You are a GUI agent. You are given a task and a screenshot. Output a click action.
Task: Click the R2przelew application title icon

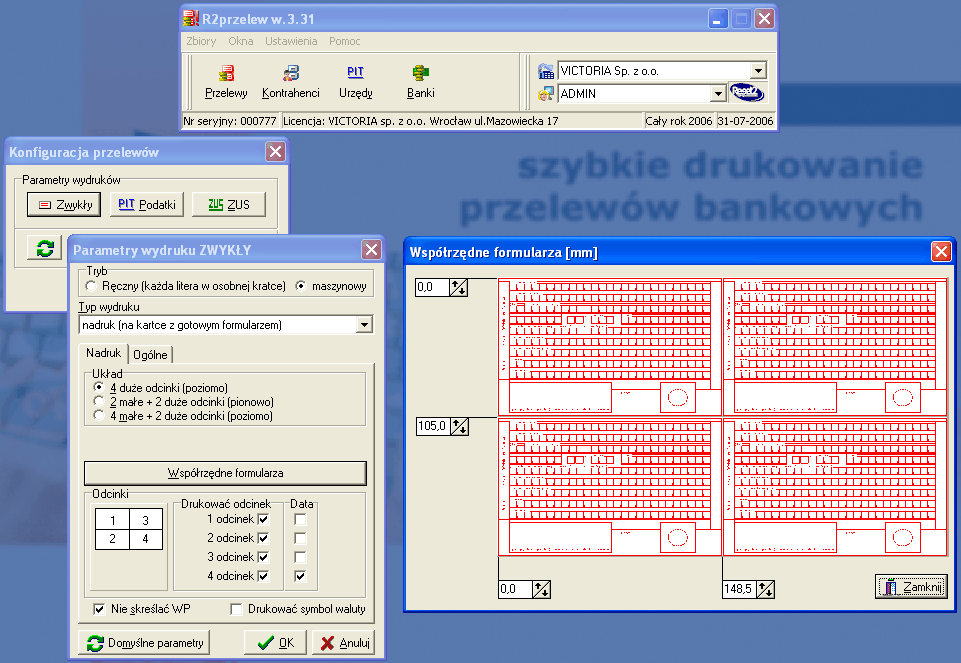191,18
